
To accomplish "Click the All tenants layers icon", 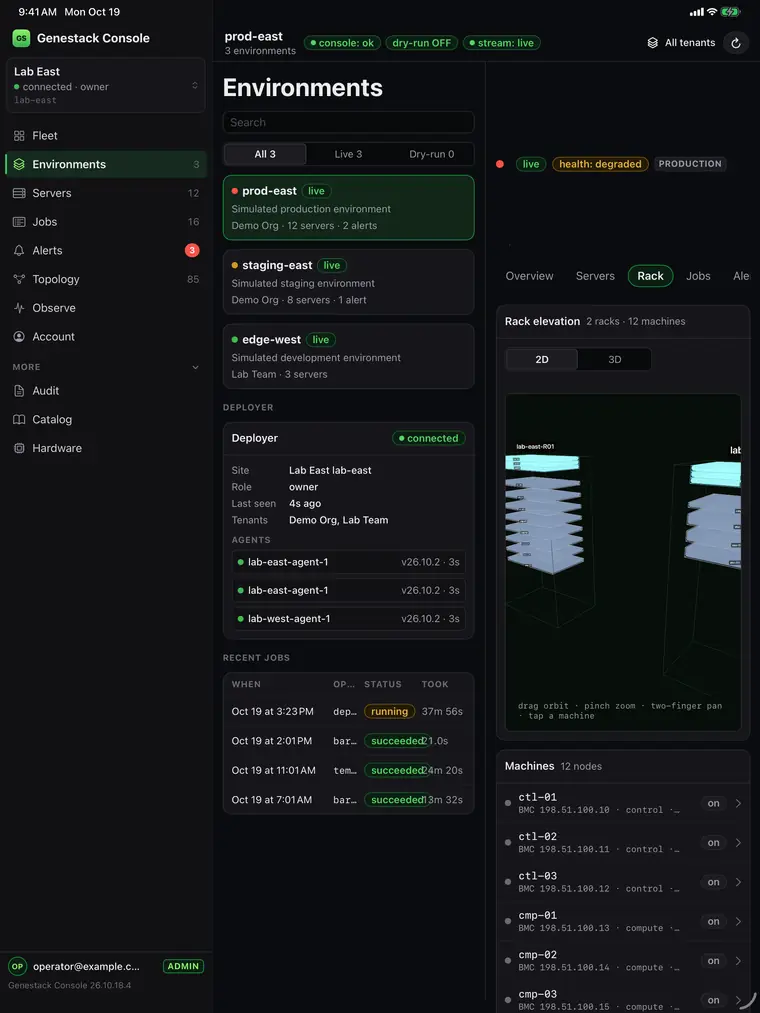I will click(x=653, y=43).
